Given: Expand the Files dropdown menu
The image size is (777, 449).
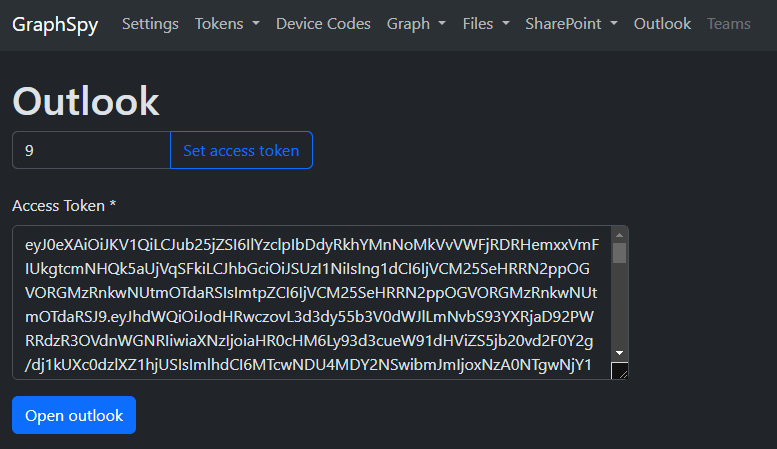Looking at the screenshot, I should (486, 24).
